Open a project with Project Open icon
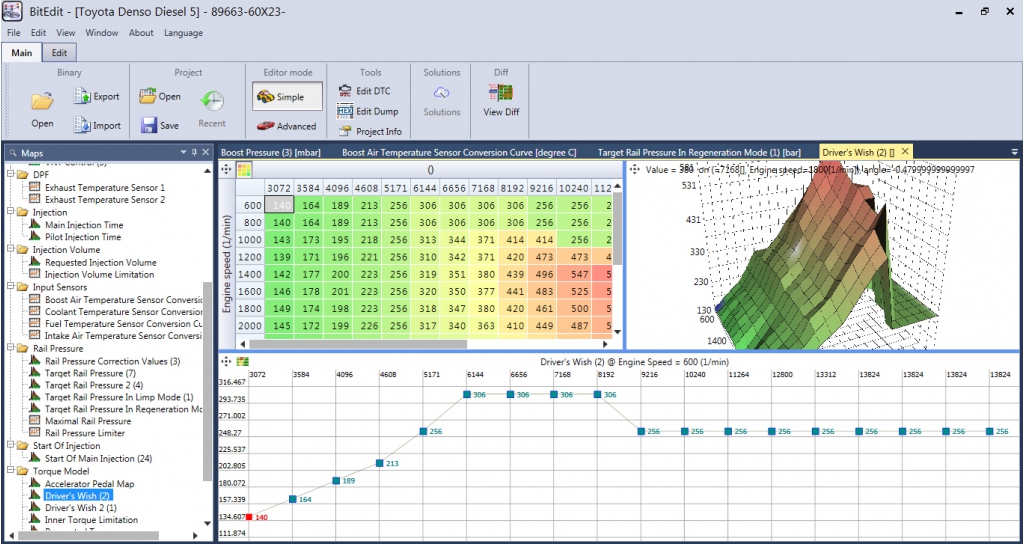 click(x=160, y=97)
